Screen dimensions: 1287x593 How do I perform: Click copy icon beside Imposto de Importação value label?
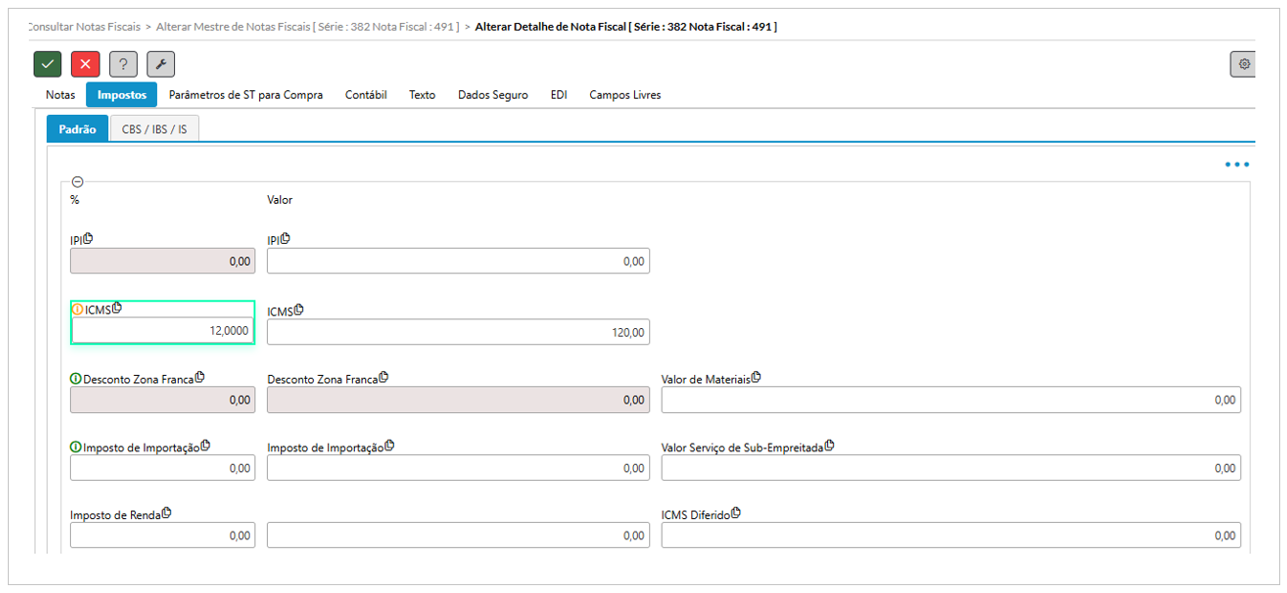[390, 446]
